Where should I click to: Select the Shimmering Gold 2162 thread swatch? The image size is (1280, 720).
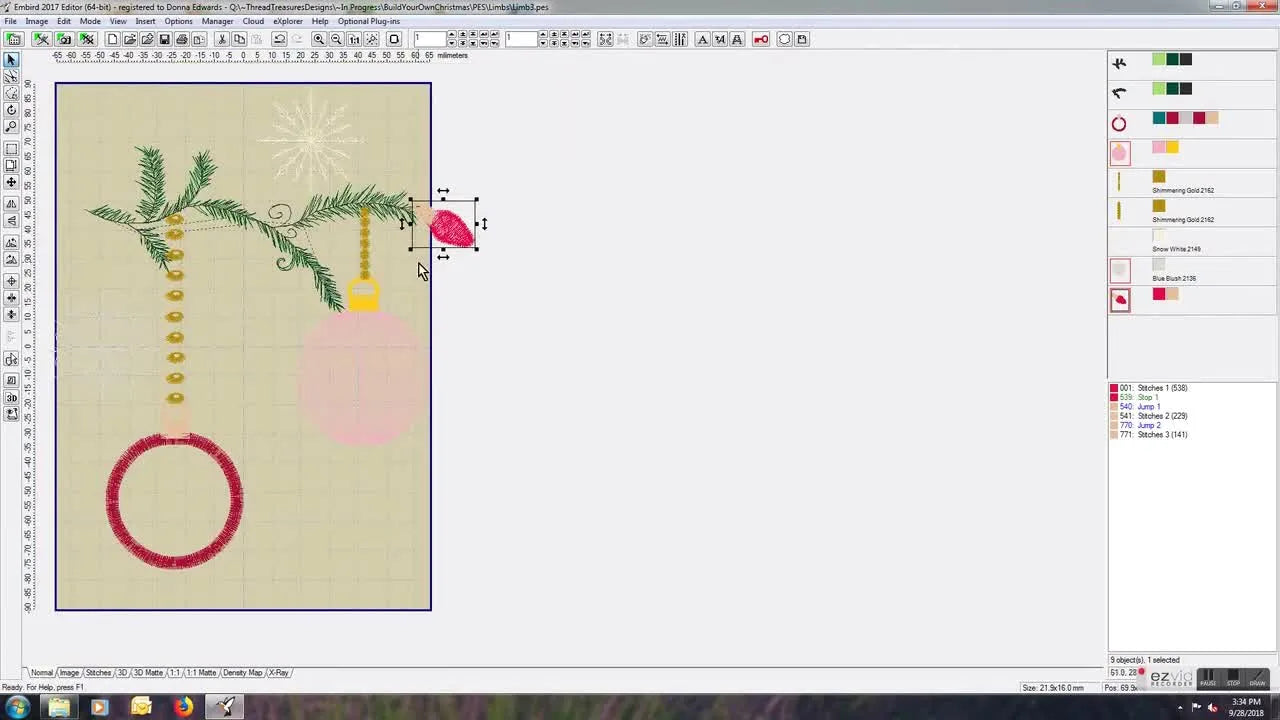(1158, 177)
